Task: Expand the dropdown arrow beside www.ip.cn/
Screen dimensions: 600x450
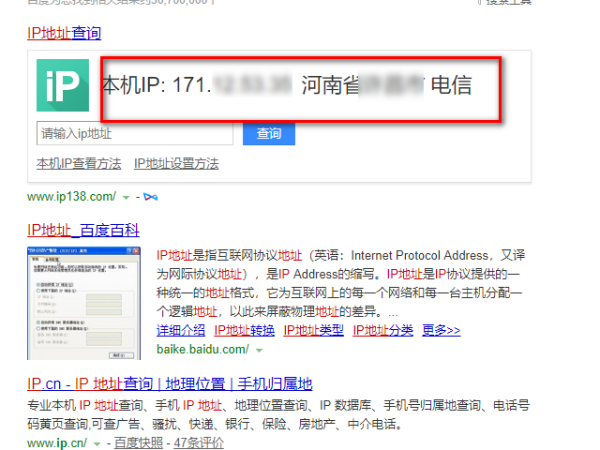Action: tap(97, 444)
